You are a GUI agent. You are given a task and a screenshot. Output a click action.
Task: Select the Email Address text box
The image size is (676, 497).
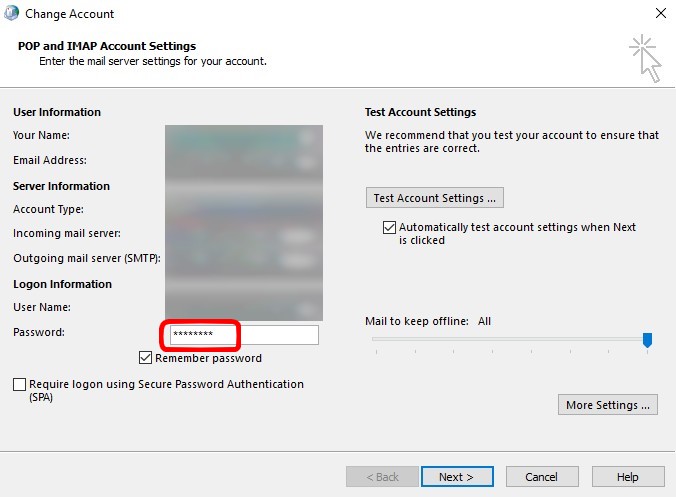pyautogui.click(x=242, y=160)
